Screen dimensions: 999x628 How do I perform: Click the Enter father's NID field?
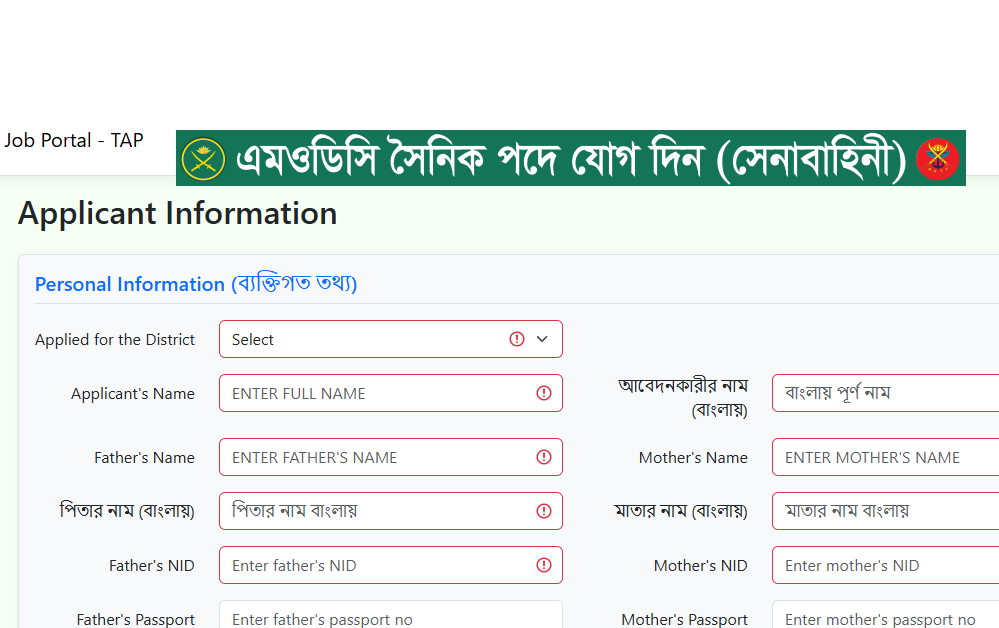point(391,565)
